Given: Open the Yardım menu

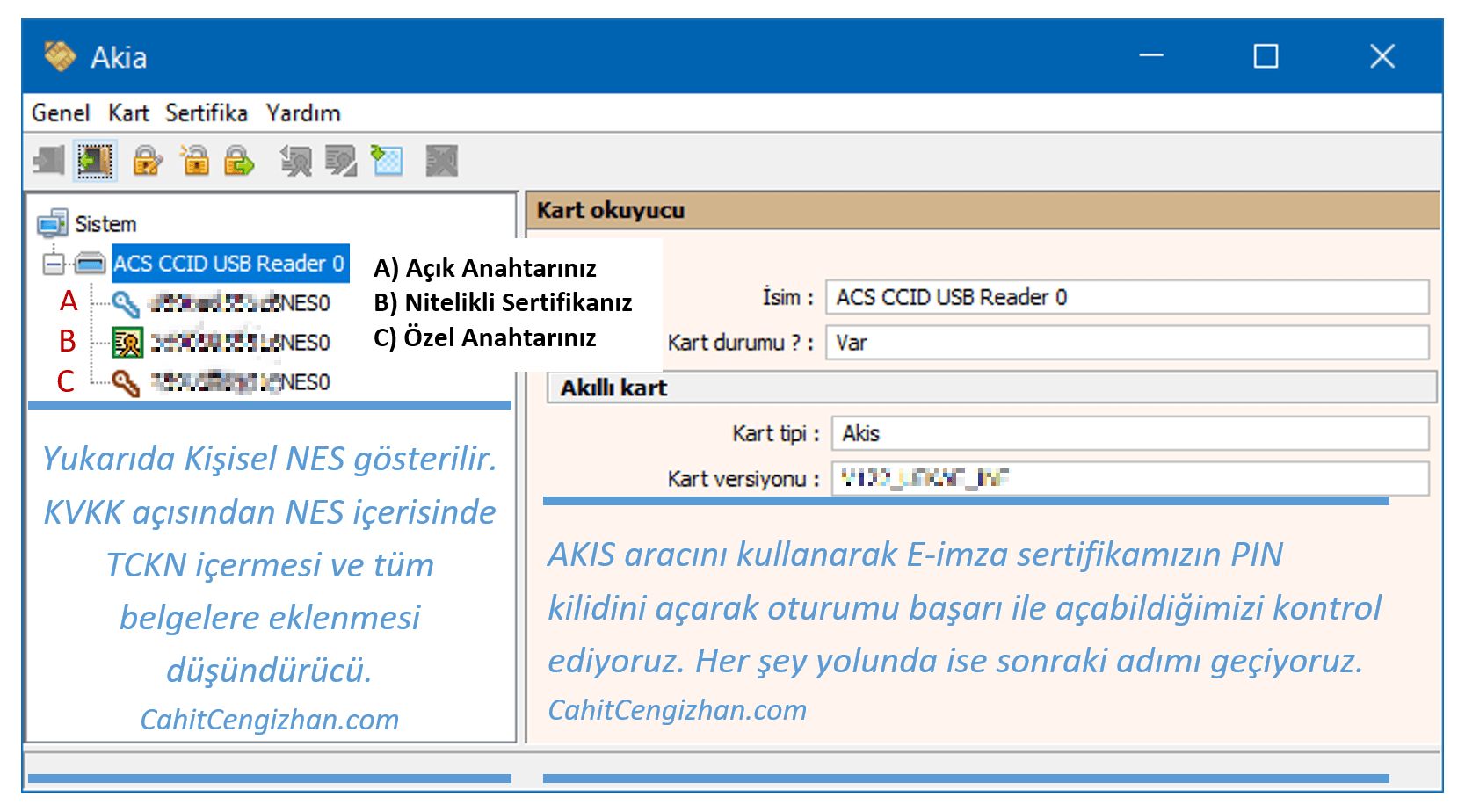Looking at the screenshot, I should click(303, 113).
